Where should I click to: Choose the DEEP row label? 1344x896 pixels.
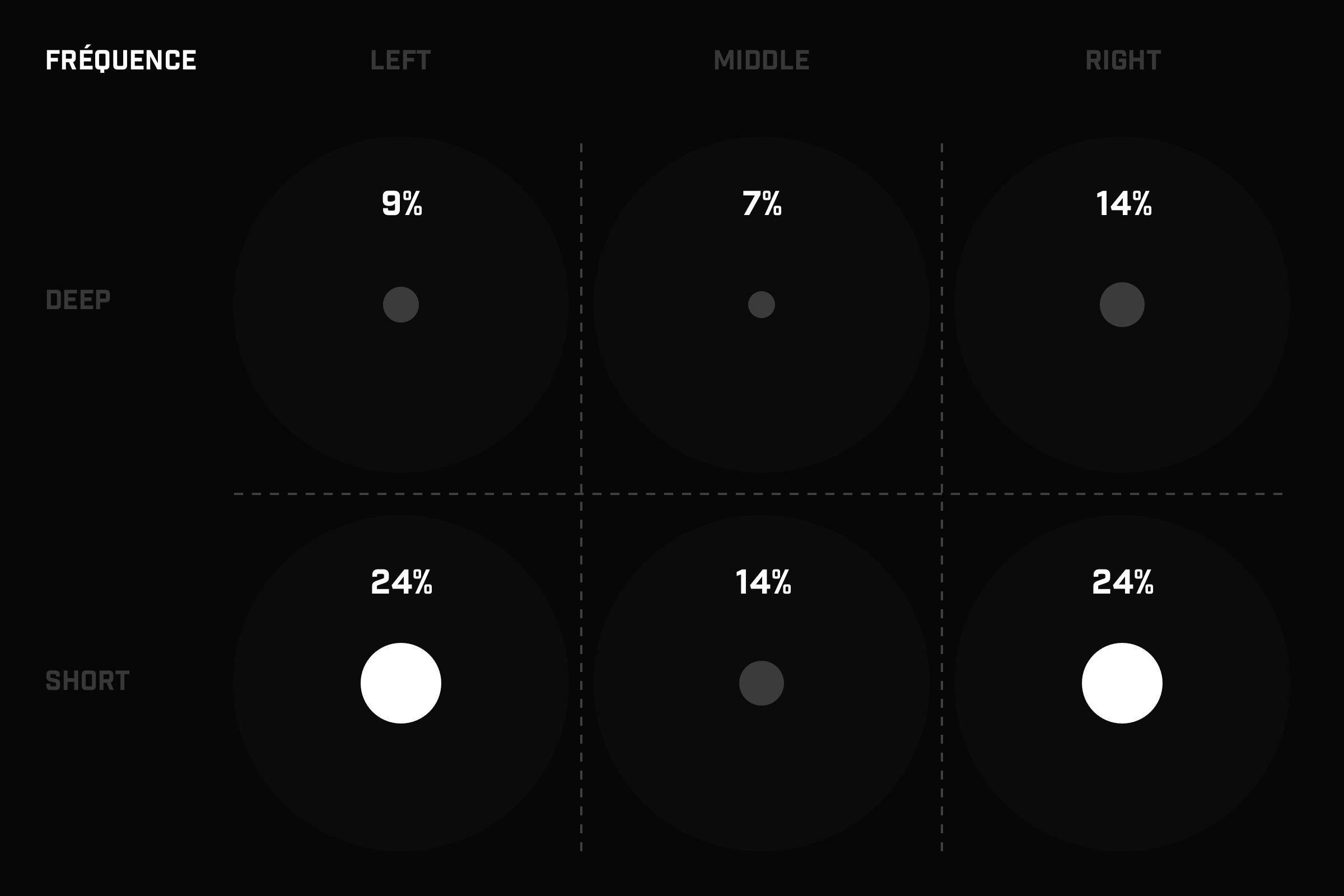click(x=78, y=300)
